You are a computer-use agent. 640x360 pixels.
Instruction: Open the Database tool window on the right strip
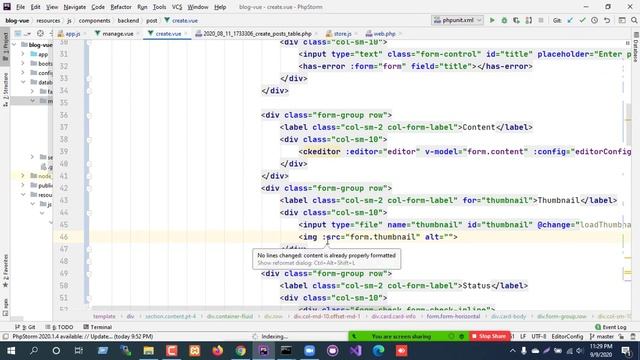pos(636,47)
